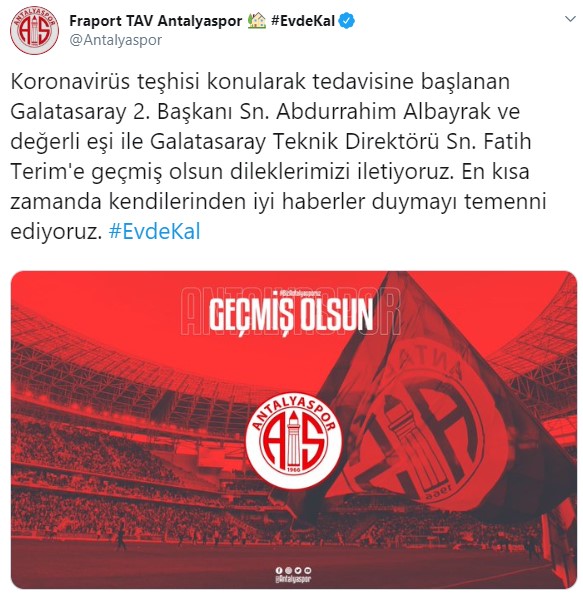The width and height of the screenshot is (583, 601).
Task: Open the blue #EvdeKal hashtag link
Action: pyautogui.click(x=154, y=232)
